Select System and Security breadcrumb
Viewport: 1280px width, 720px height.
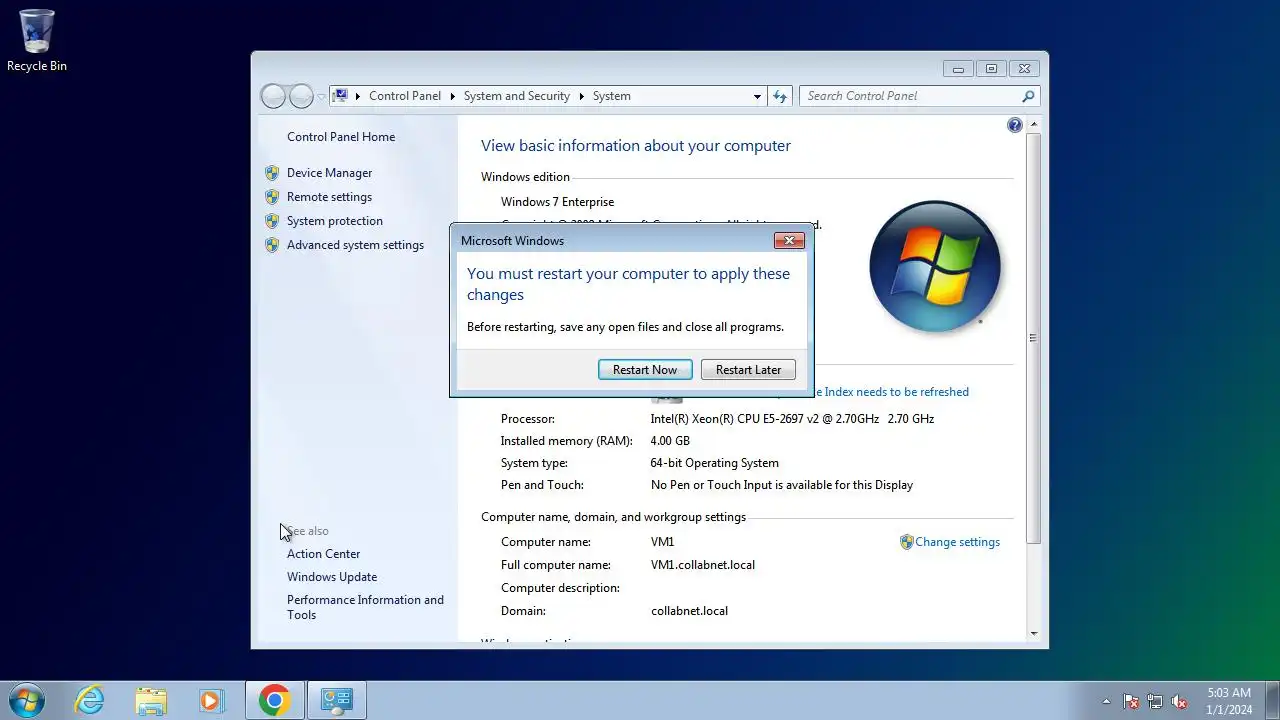point(517,96)
